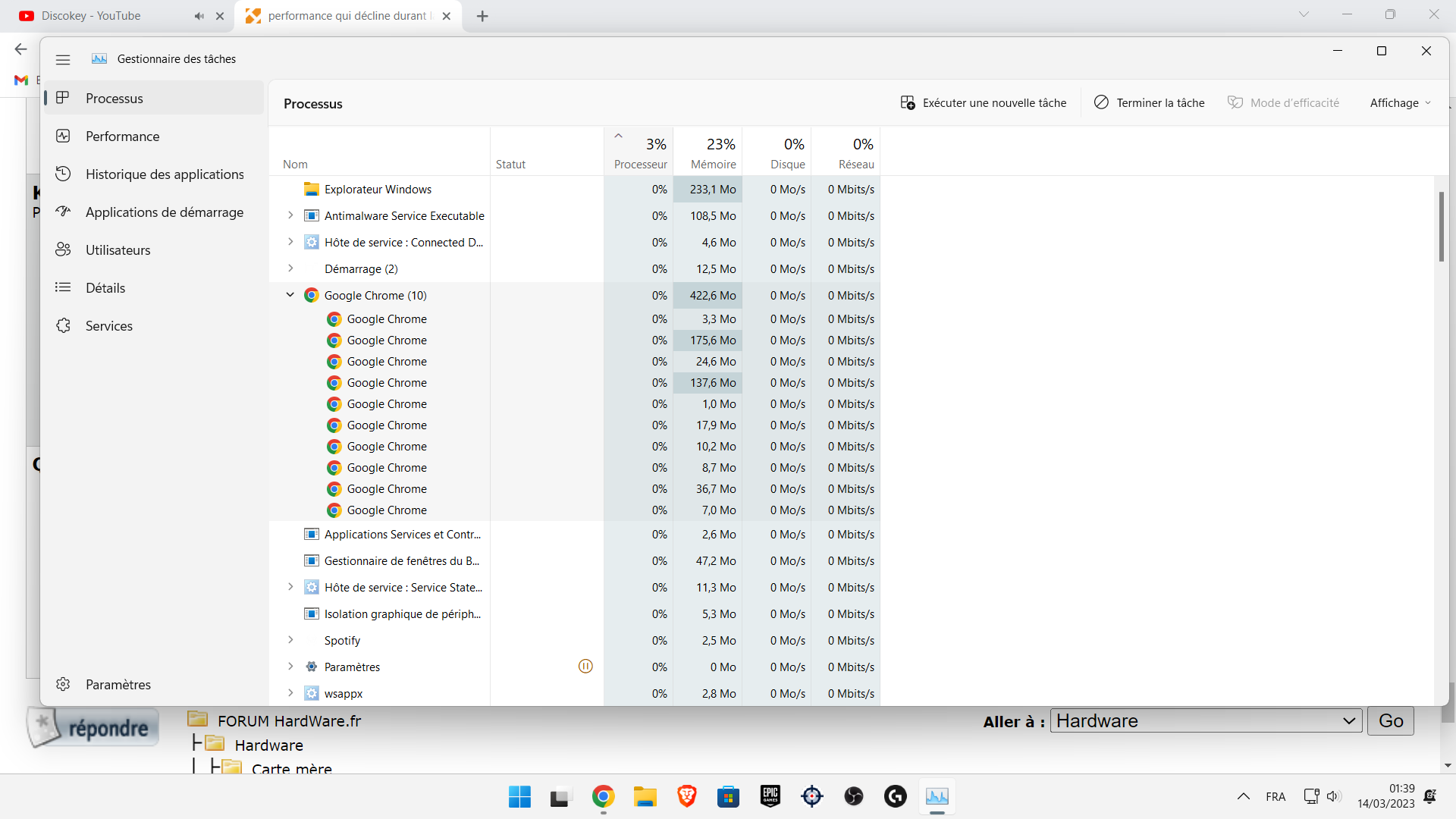Click the Détails list icon
Viewport: 1456px width, 819px height.
[63, 287]
